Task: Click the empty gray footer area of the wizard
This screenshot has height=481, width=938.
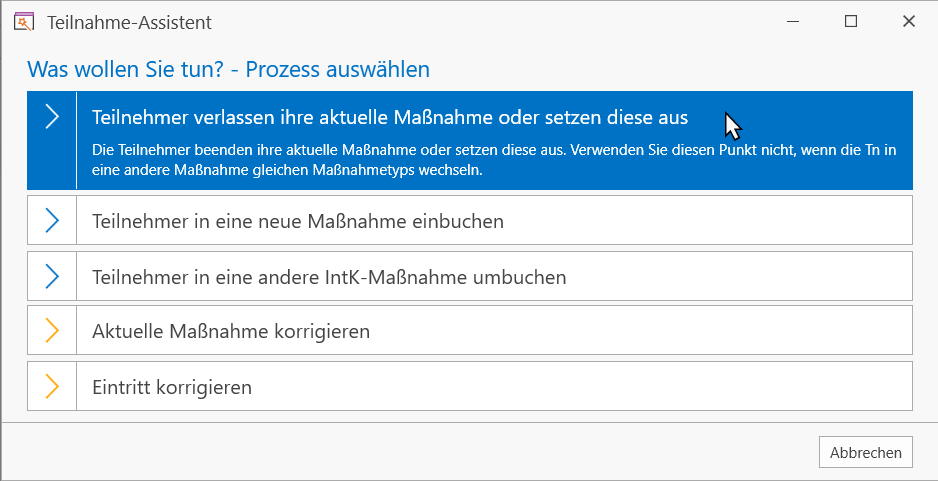Action: (x=407, y=452)
